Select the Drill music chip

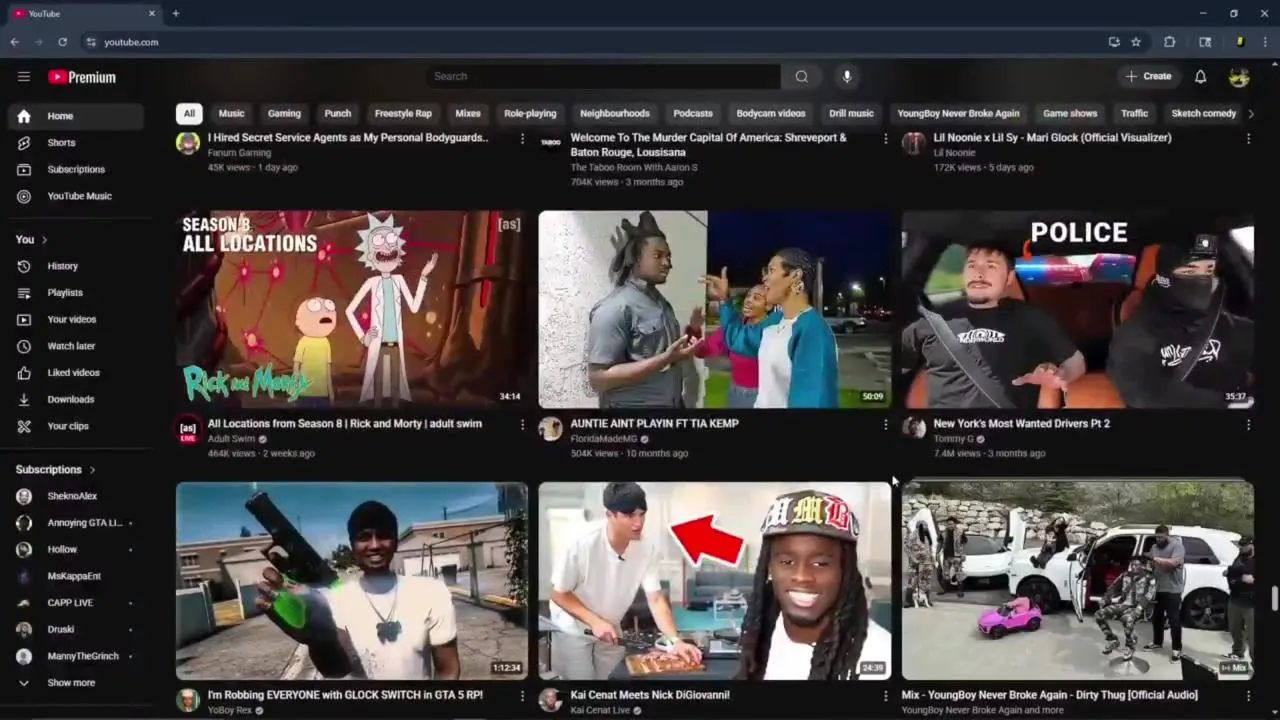click(851, 114)
